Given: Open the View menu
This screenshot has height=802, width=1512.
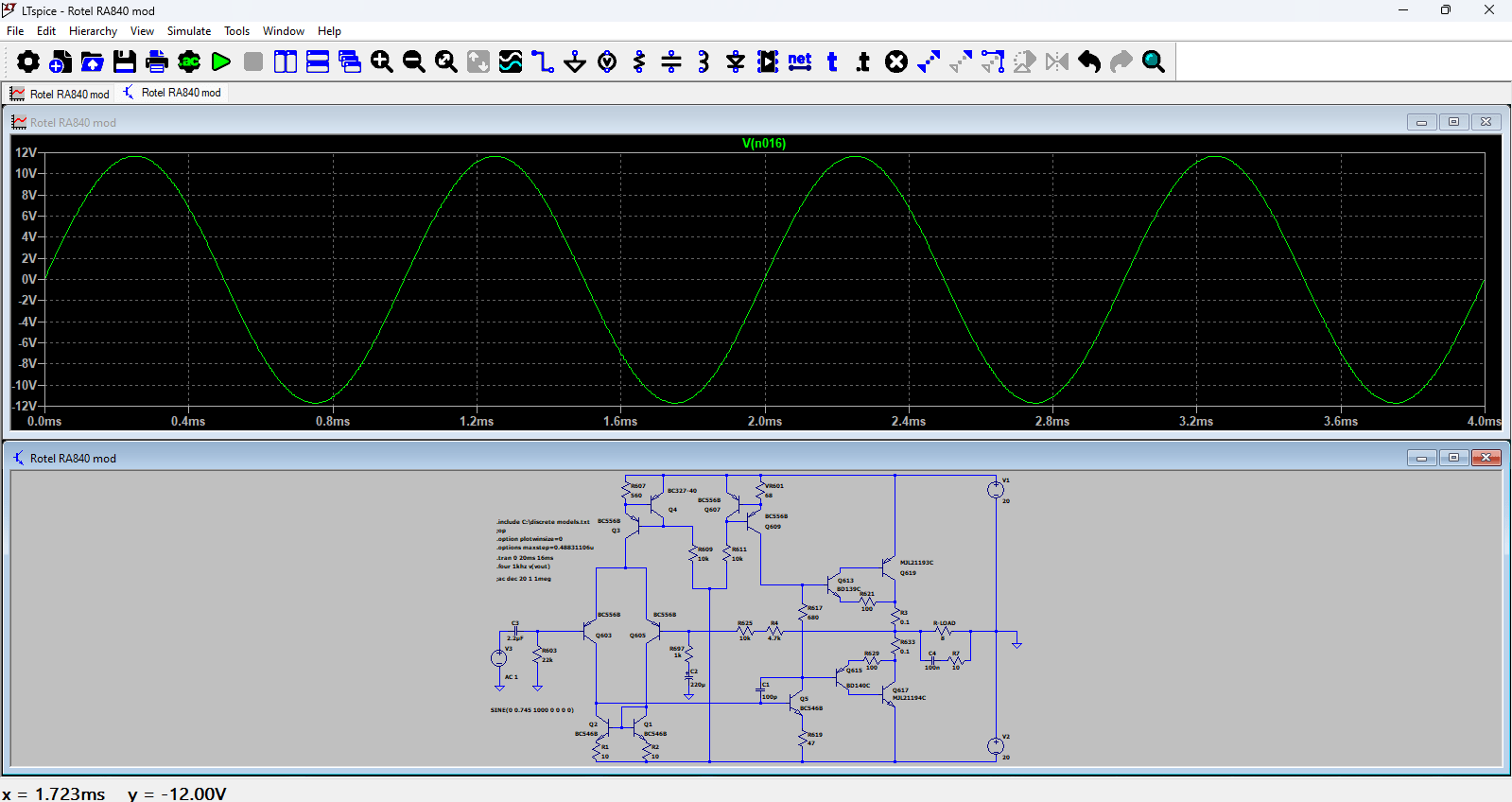Looking at the screenshot, I should click(142, 31).
